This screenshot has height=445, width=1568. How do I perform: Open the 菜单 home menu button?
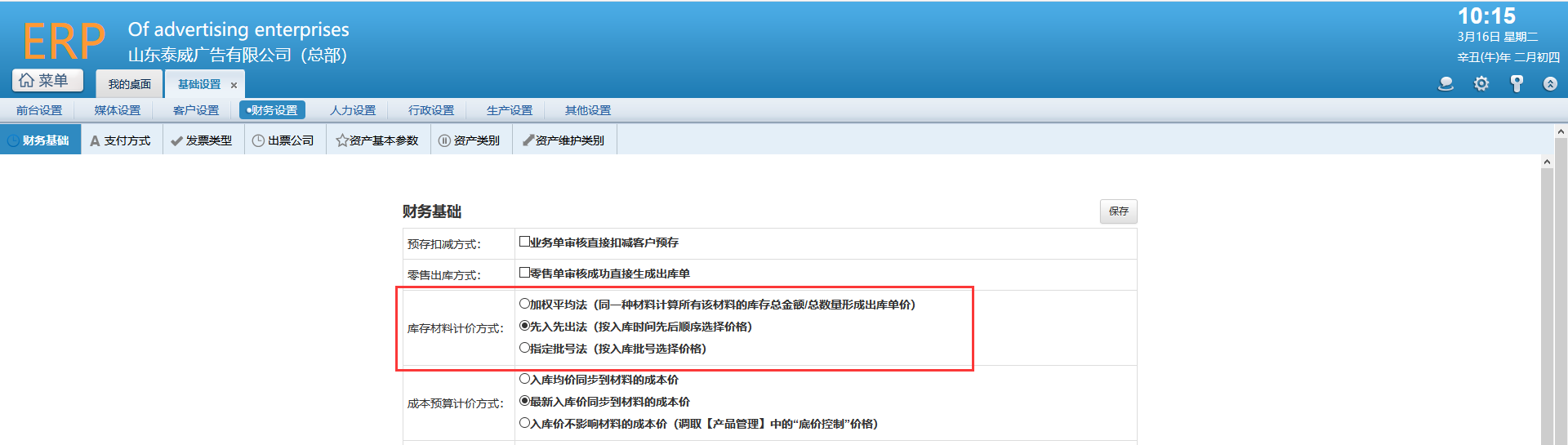(x=47, y=80)
